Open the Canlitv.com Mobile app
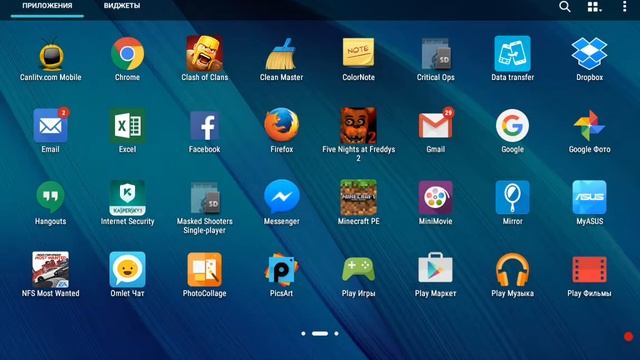The width and height of the screenshot is (640, 360). [x=51, y=54]
